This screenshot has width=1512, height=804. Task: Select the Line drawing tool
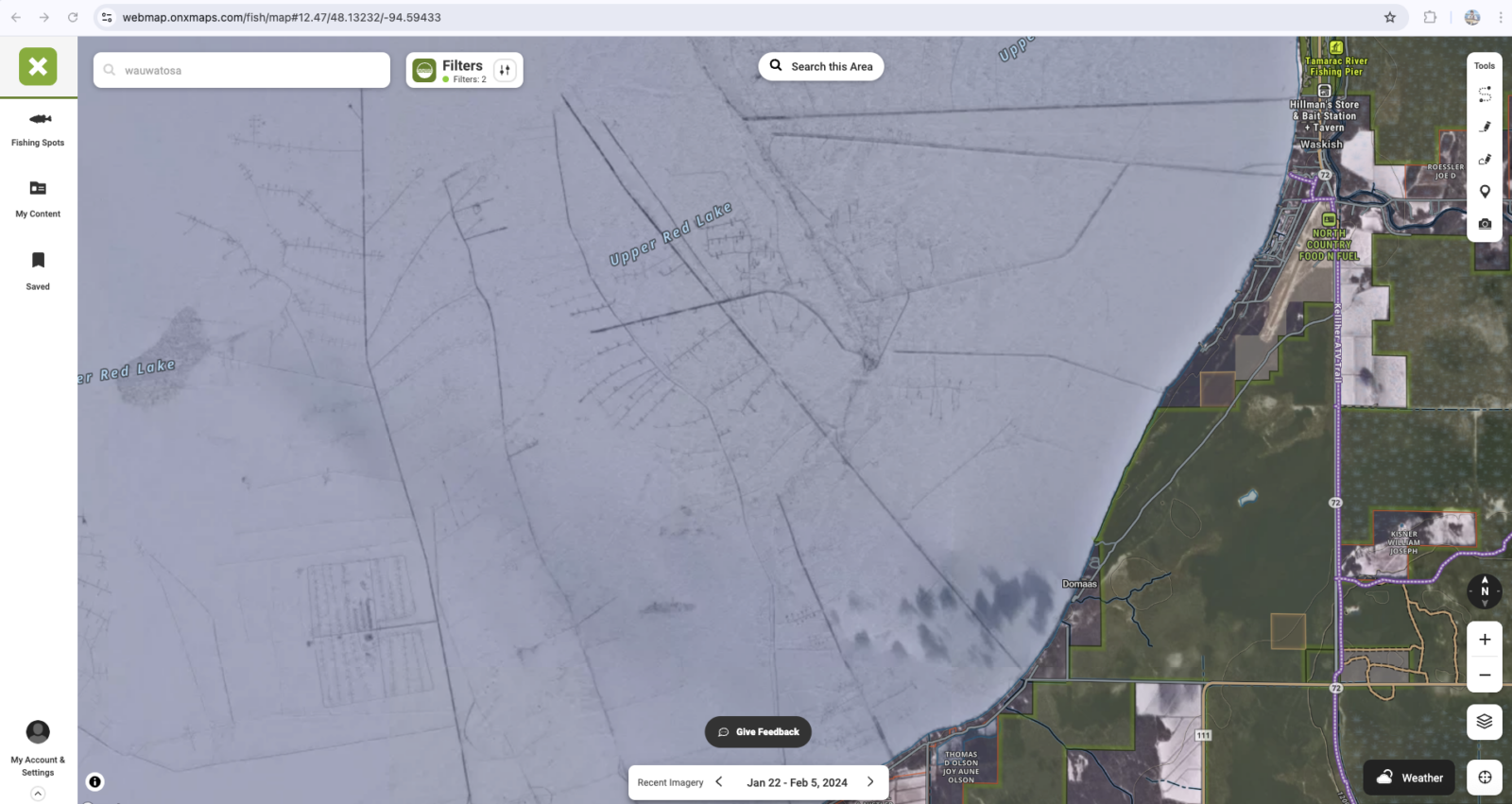[x=1485, y=127]
